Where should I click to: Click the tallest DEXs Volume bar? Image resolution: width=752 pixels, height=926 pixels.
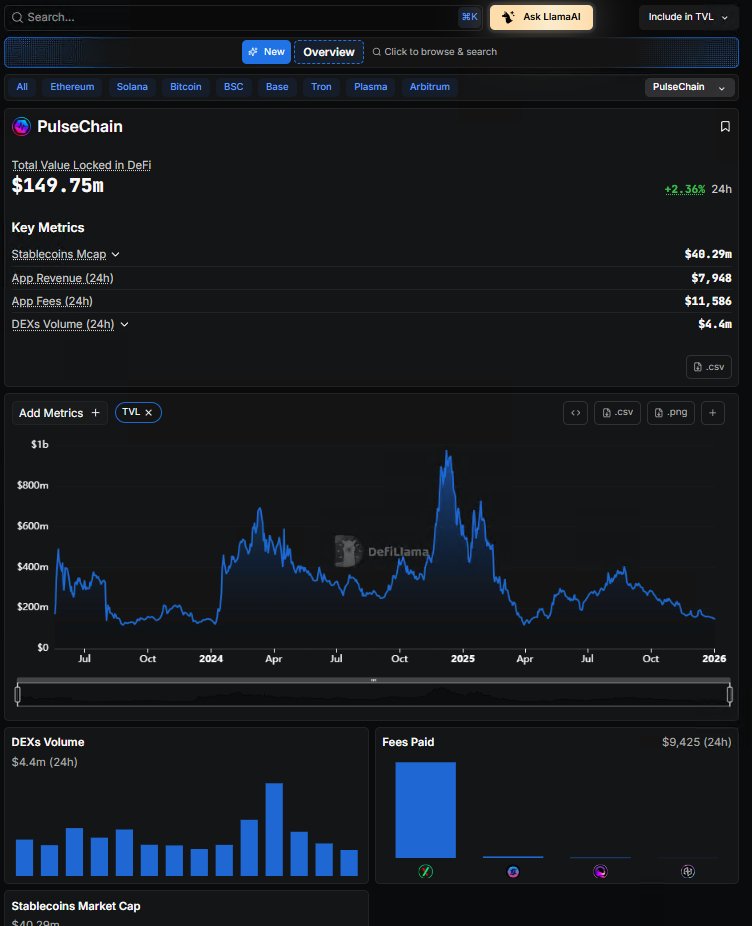coord(274,829)
